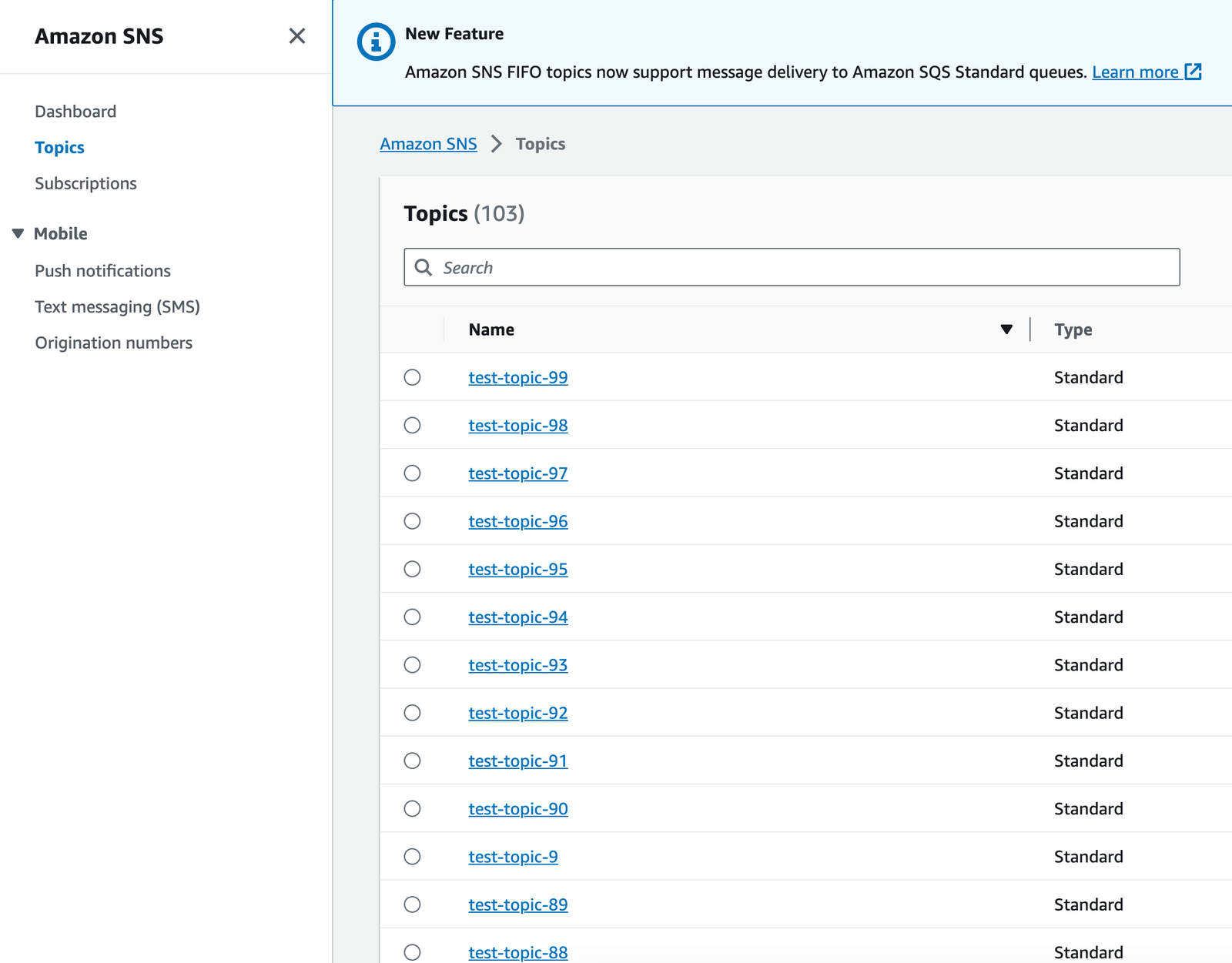Navigate to Subscriptions in the sidebar
The height and width of the screenshot is (963, 1232).
click(x=85, y=183)
